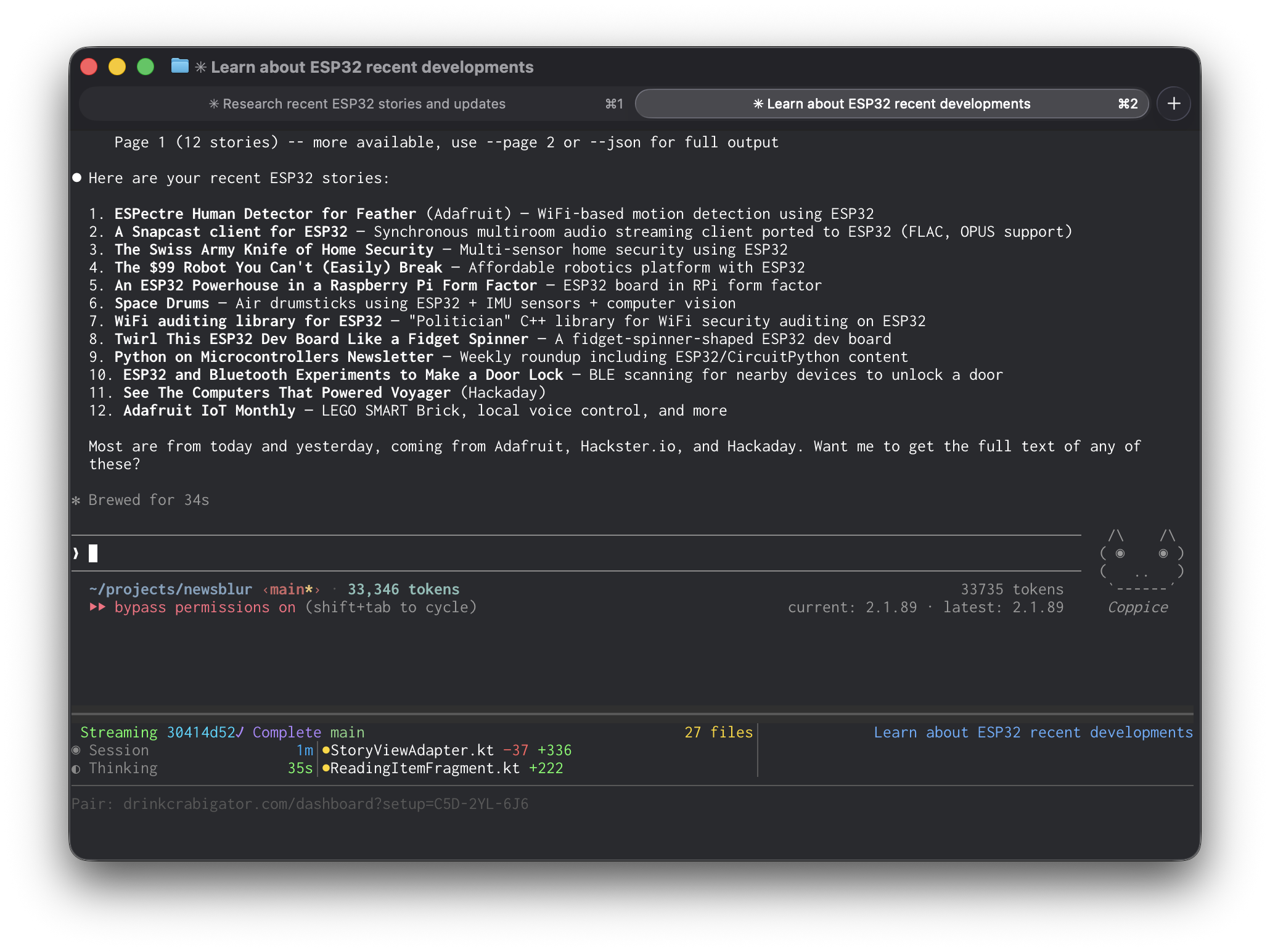Click ReadingItemFragment.kt file entry

425,768
